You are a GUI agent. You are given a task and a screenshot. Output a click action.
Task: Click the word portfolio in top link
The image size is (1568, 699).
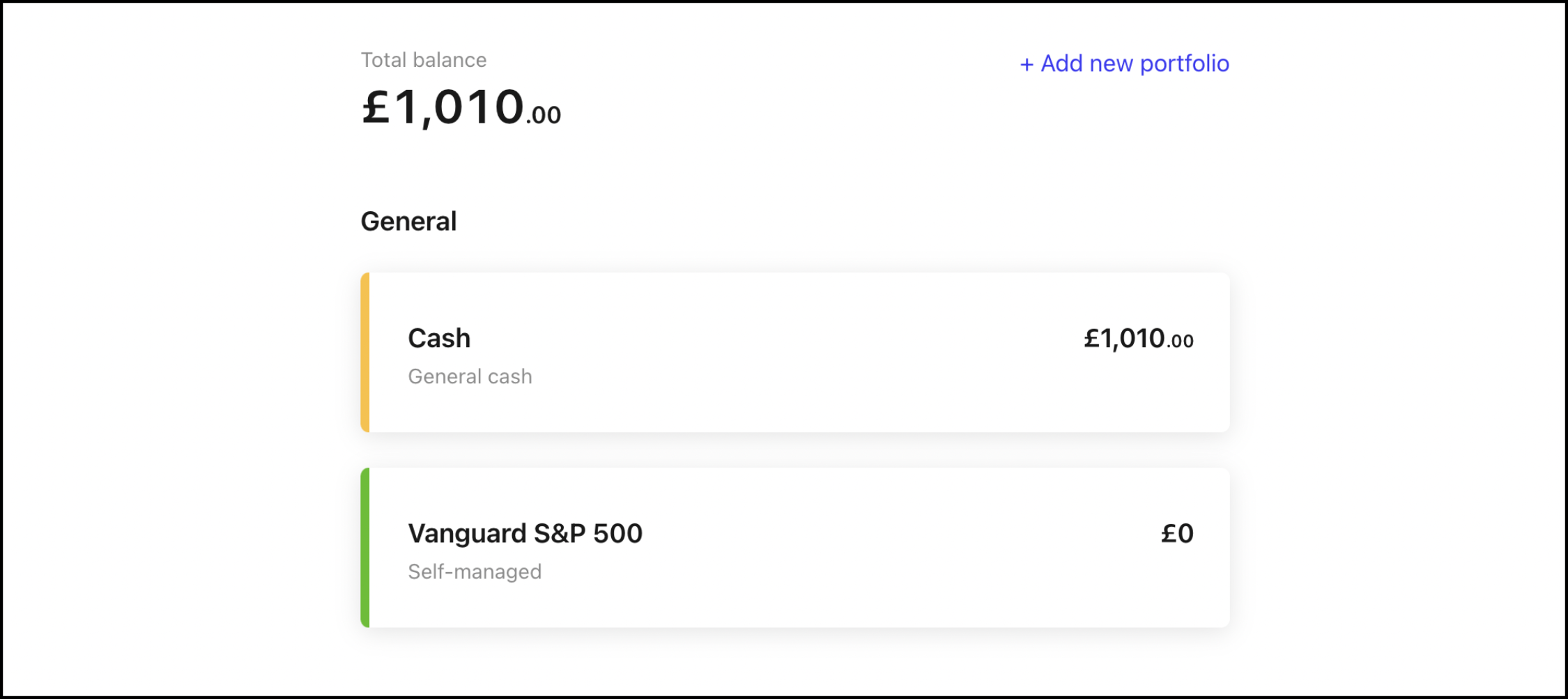(1184, 63)
